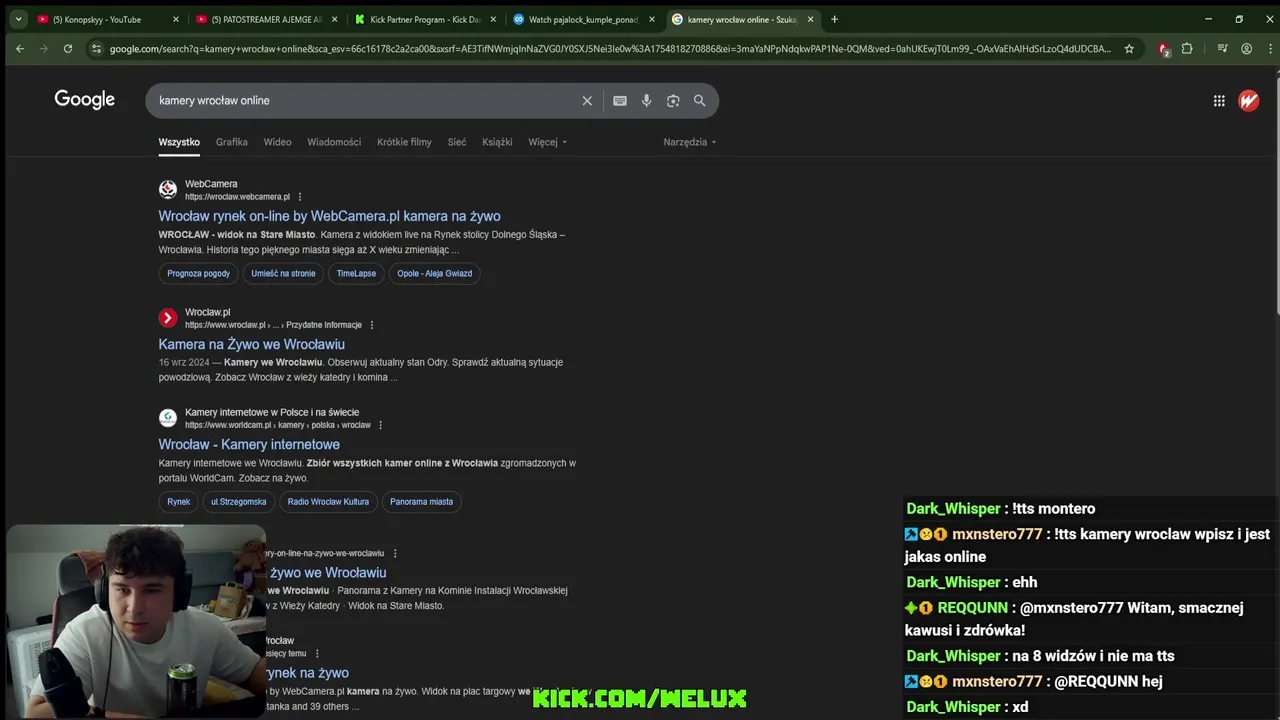The image size is (1280, 720).
Task: Expand the Więcej filters dropdown
Action: pyautogui.click(x=547, y=142)
